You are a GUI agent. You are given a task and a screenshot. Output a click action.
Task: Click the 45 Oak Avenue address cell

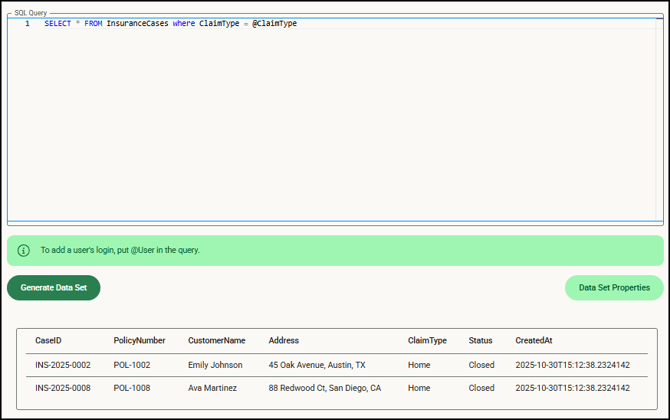[x=317, y=366]
